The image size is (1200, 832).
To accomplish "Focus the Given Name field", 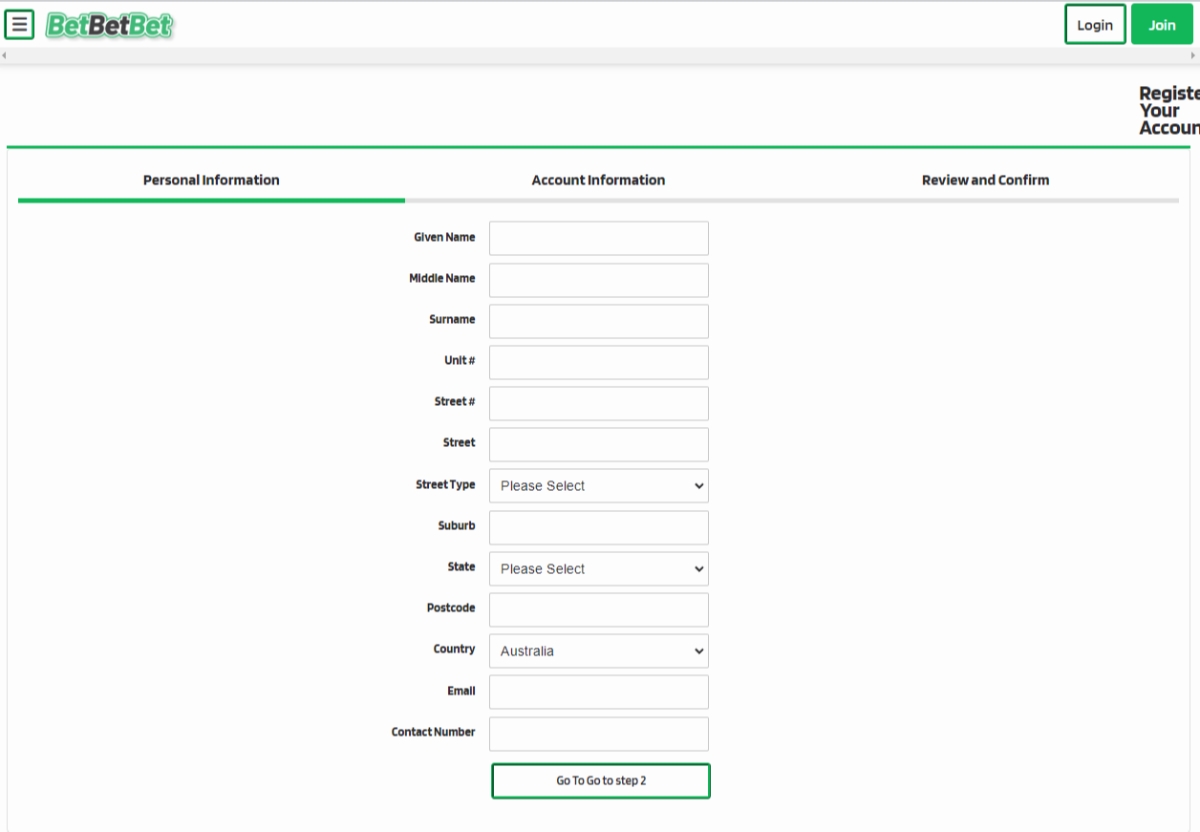I will click(599, 239).
